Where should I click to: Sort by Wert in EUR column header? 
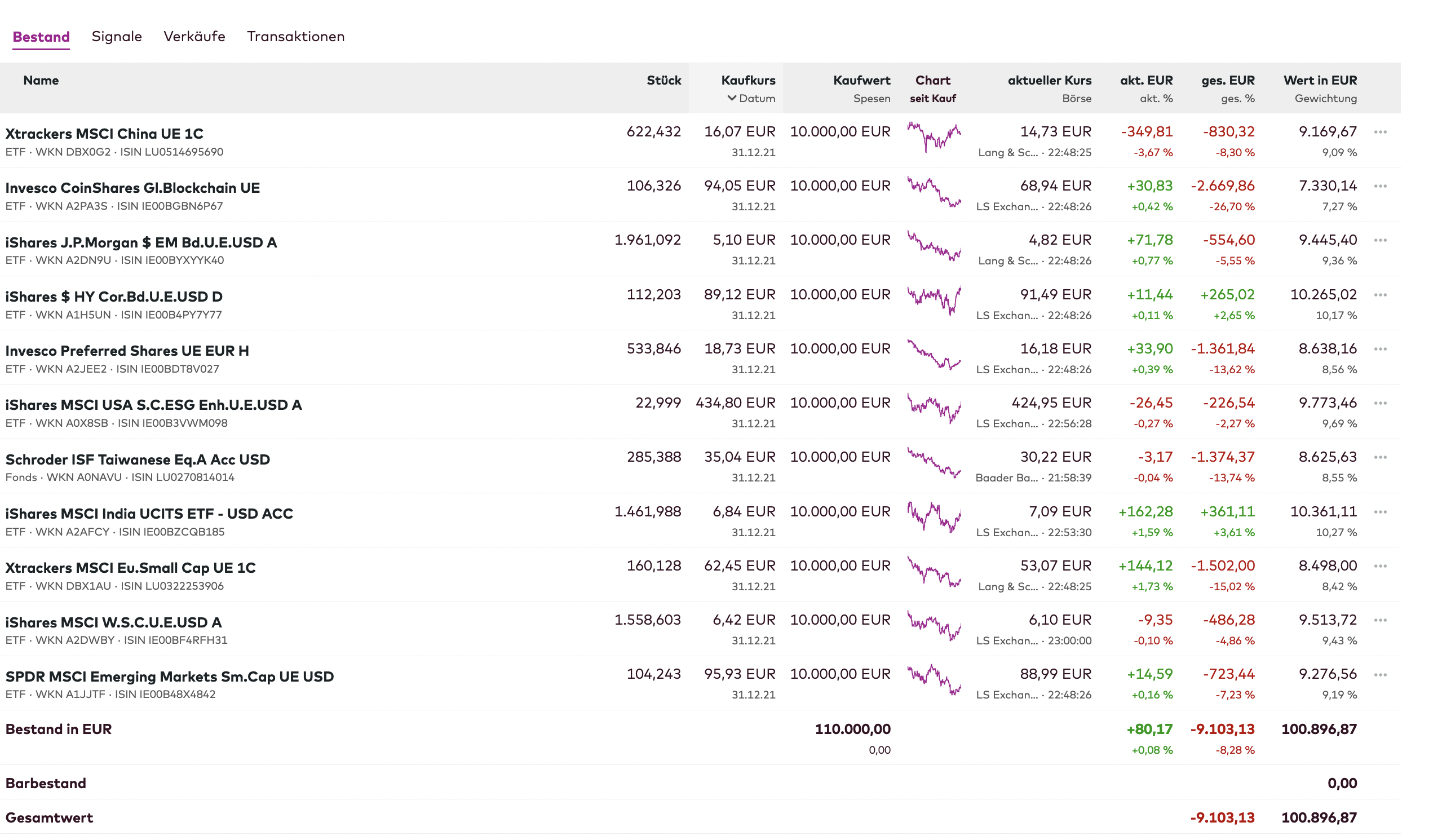(x=1320, y=80)
